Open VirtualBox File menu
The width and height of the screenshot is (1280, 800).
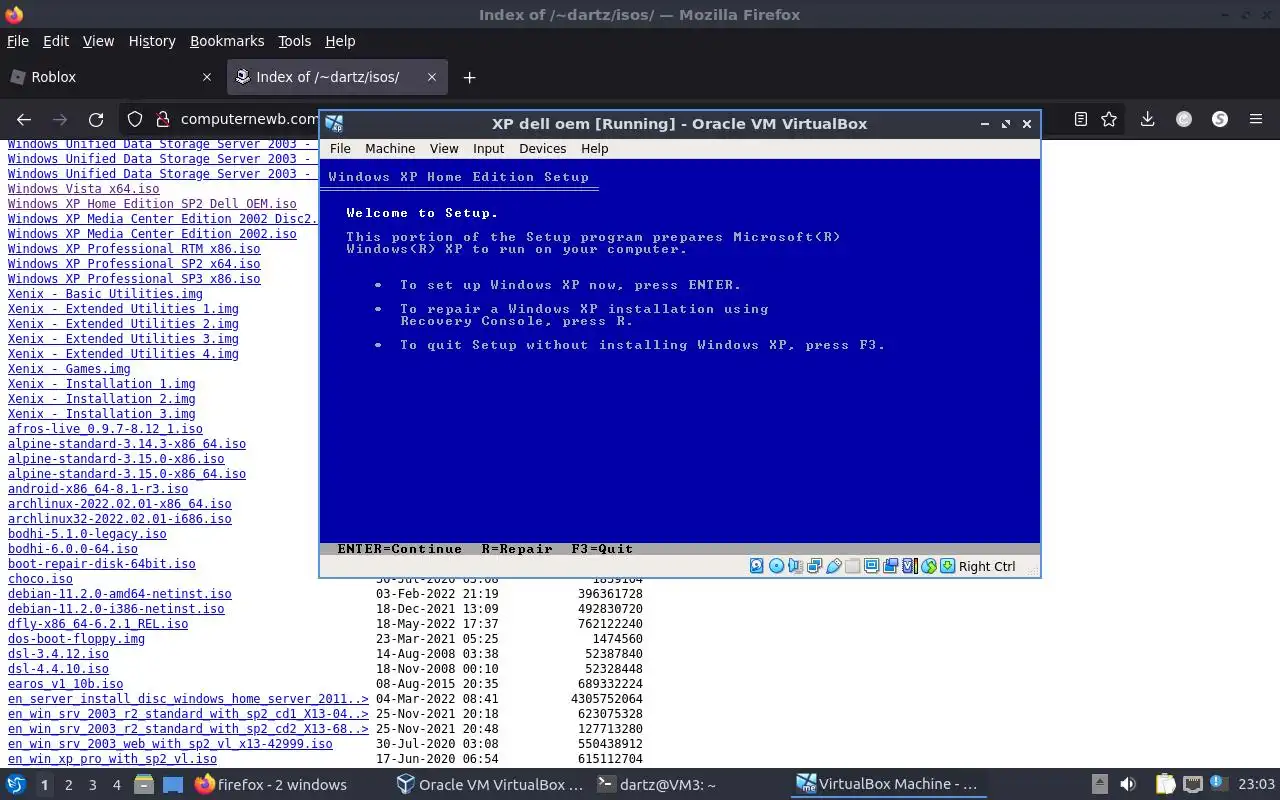340,148
